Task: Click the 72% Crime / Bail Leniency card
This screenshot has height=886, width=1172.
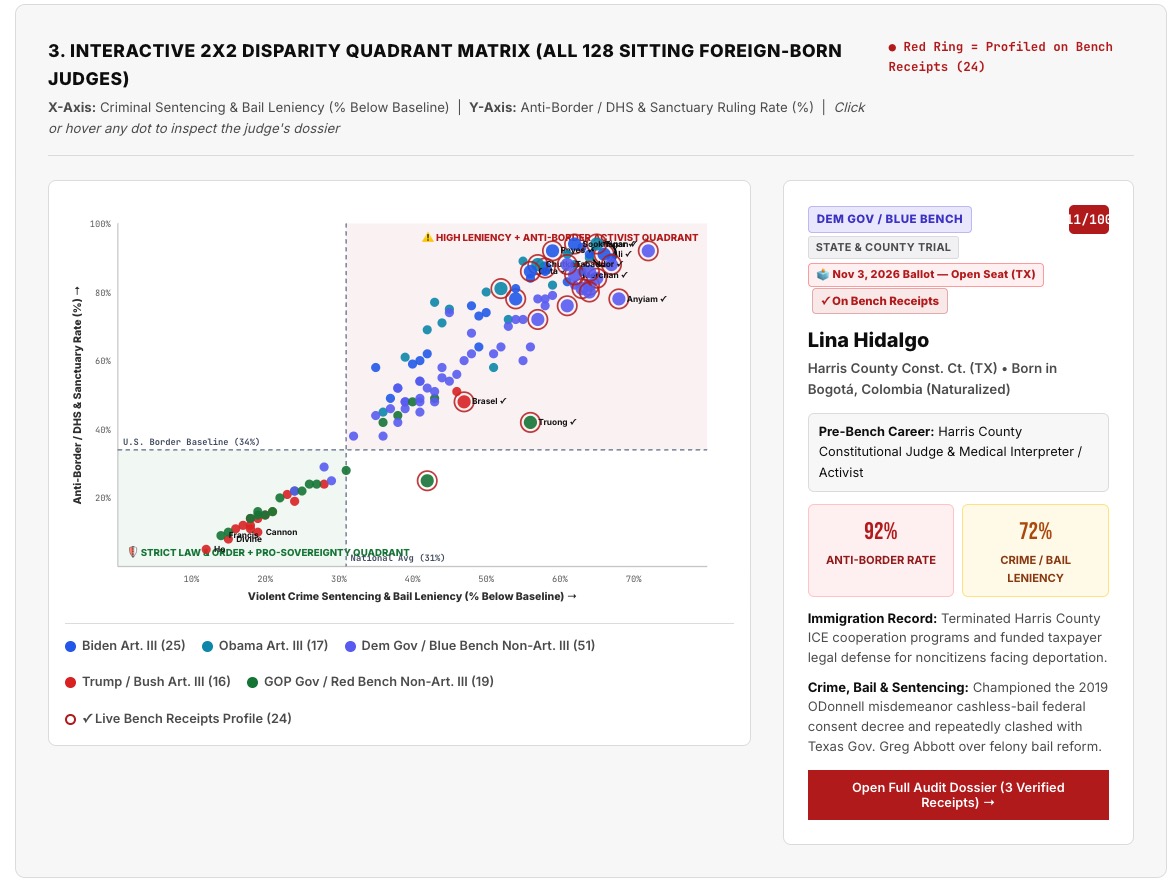Action: click(1035, 550)
